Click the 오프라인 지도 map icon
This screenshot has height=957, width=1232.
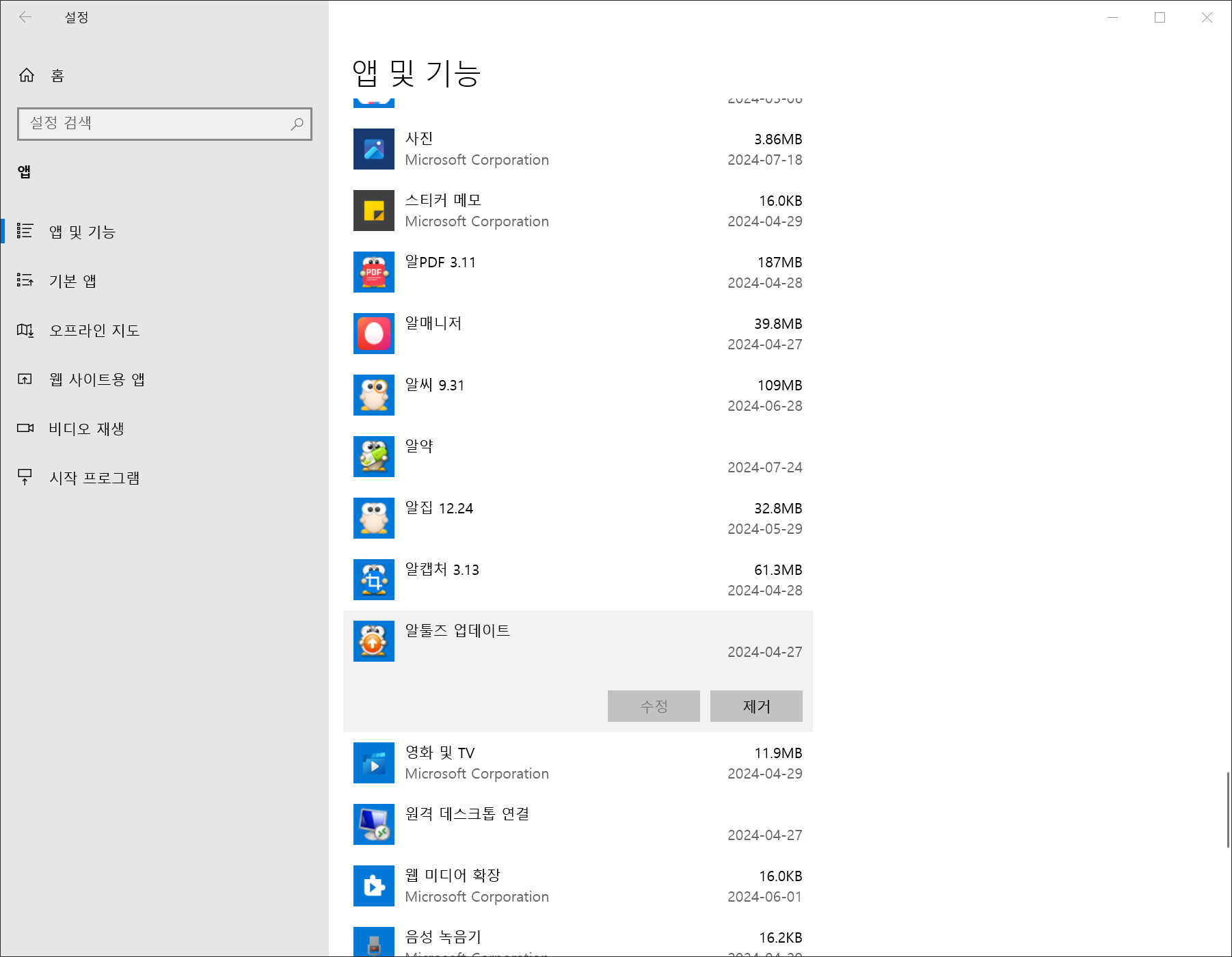25,330
